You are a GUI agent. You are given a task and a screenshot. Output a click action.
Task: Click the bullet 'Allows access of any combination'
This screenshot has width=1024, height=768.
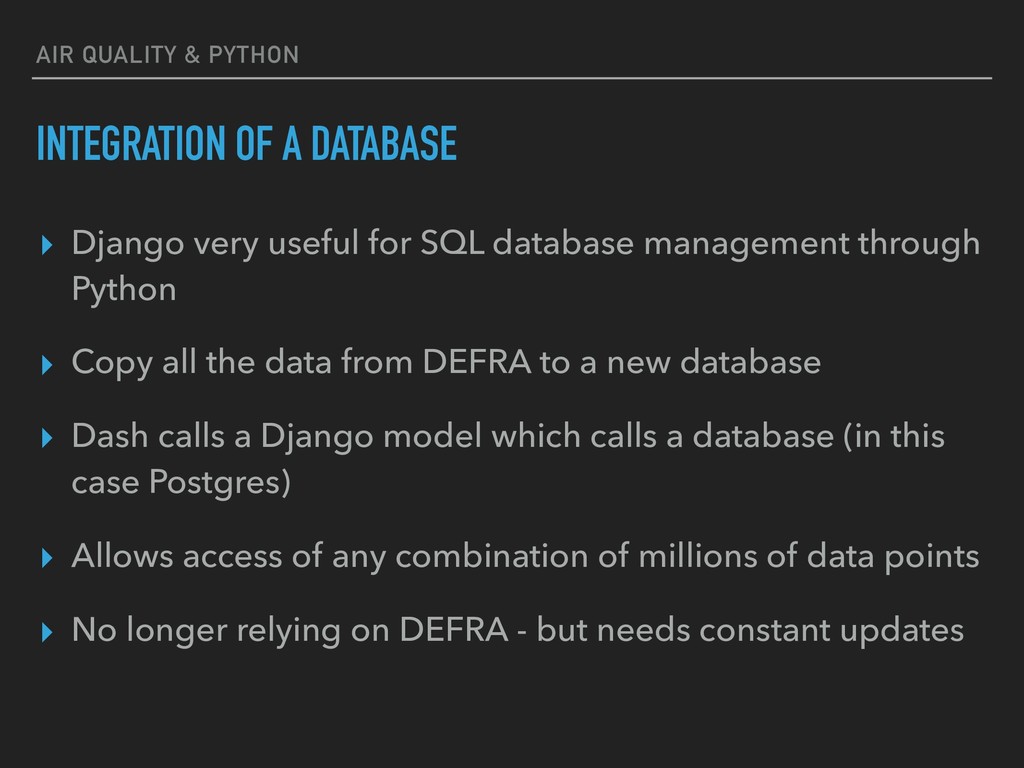525,557
